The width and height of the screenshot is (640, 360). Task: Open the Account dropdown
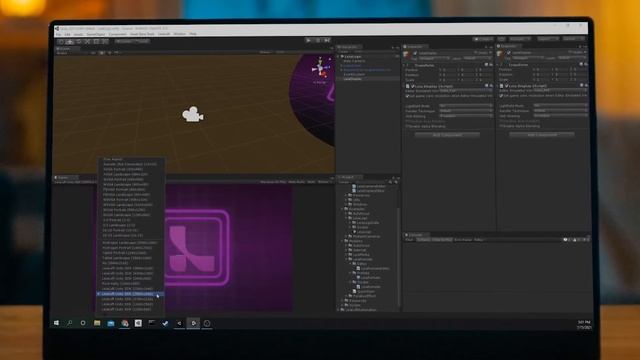520,39
